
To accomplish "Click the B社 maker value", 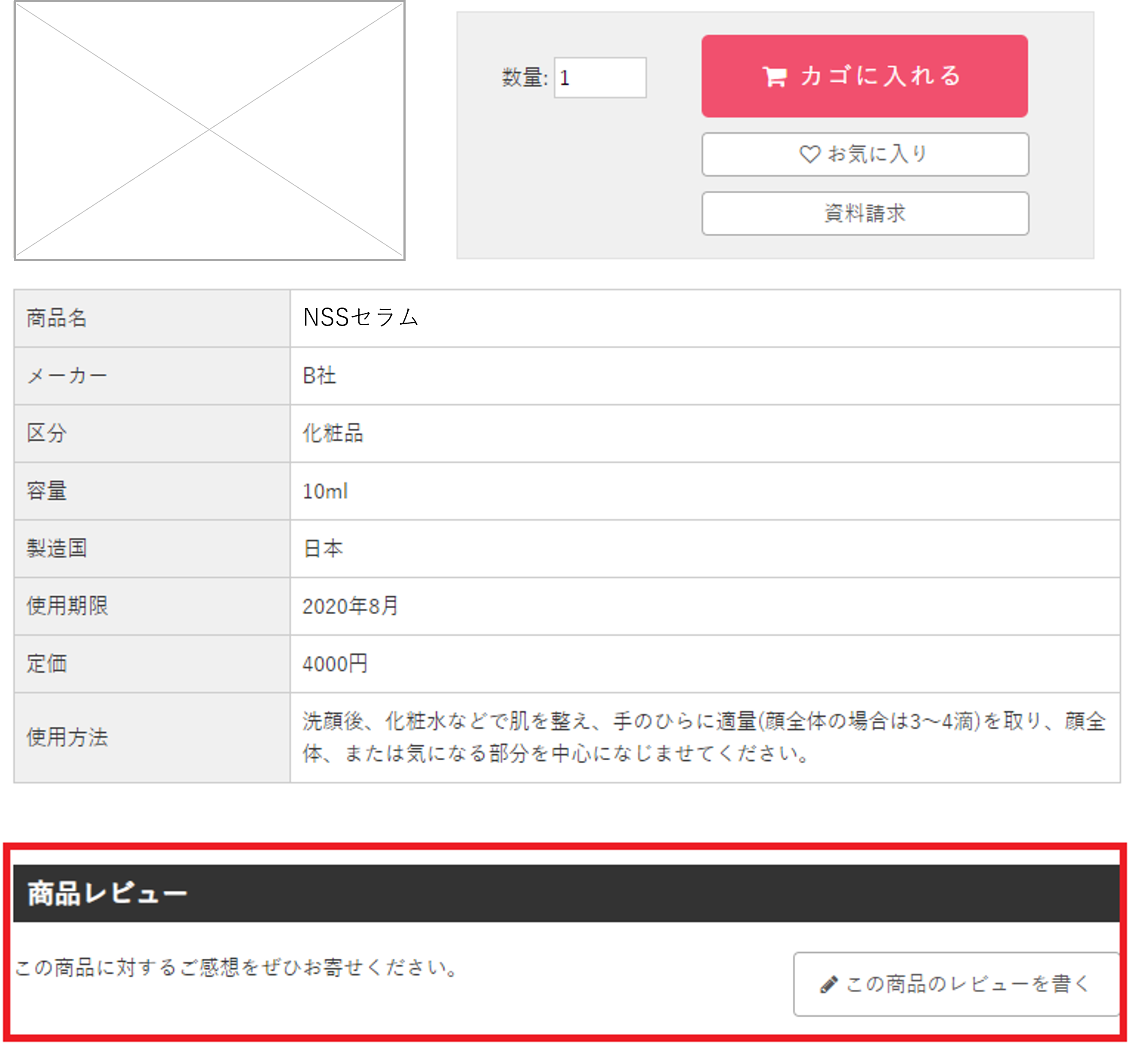I will click(x=319, y=376).
